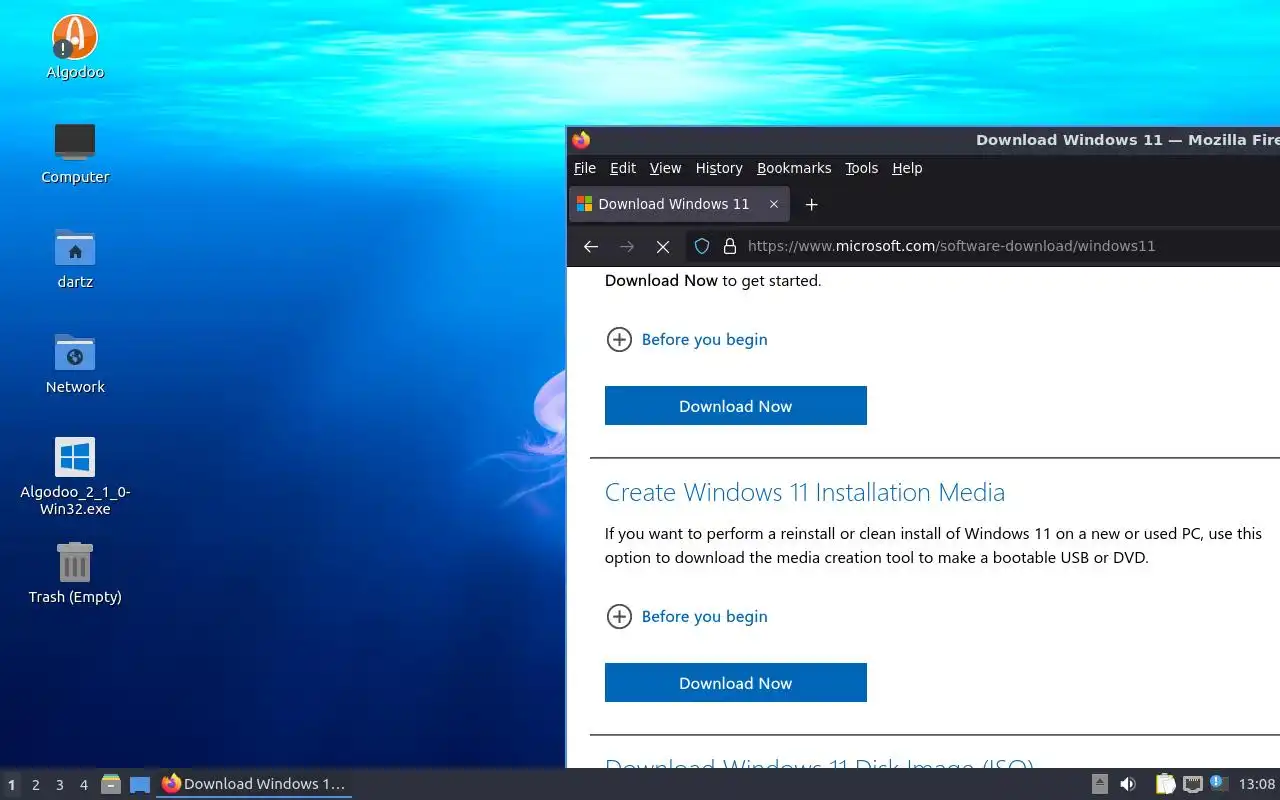Click the volume speaker tray icon
This screenshot has height=800, width=1280.
coord(1128,784)
